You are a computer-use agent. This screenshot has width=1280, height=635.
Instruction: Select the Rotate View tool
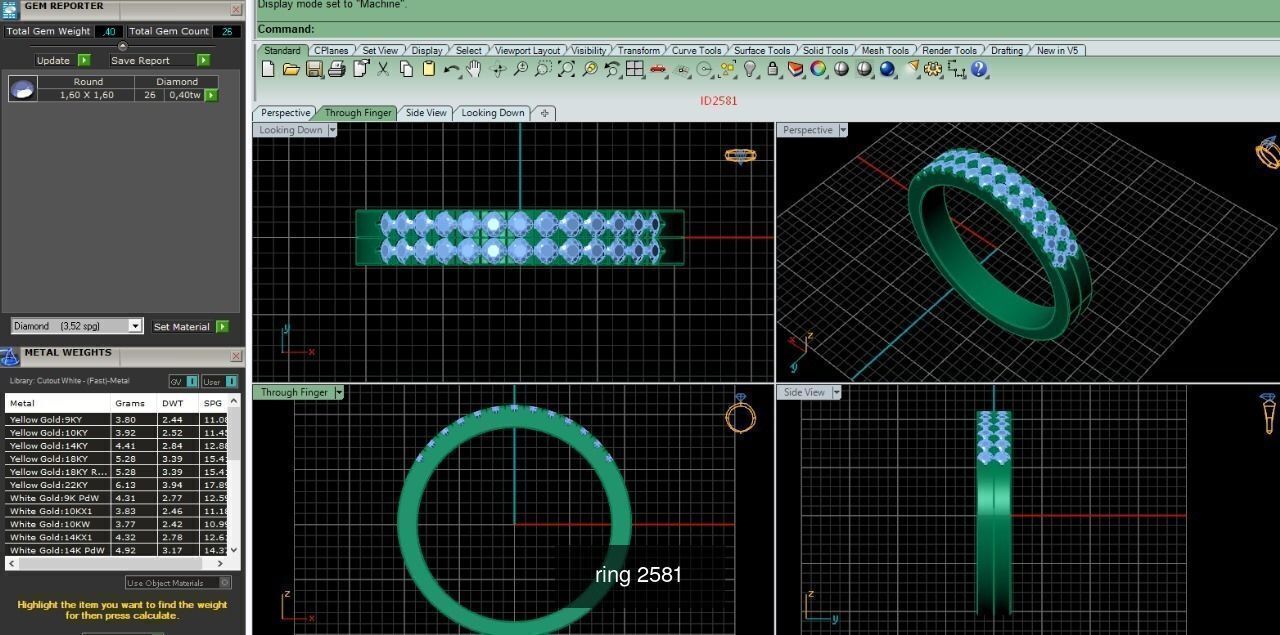pos(497,69)
